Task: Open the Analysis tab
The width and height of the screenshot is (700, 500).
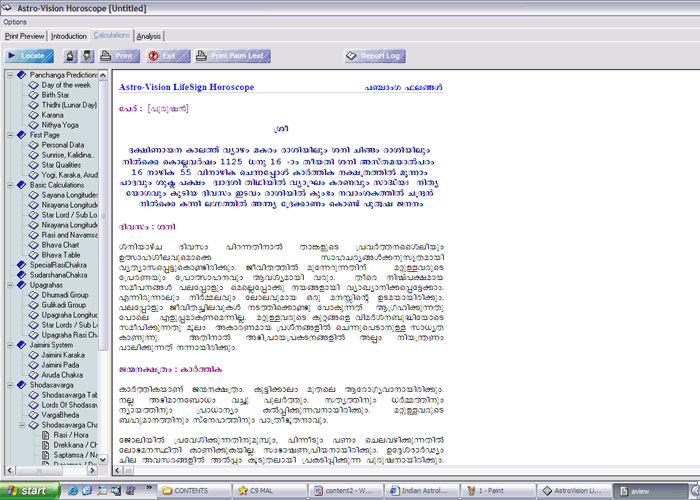Action: click(x=149, y=36)
